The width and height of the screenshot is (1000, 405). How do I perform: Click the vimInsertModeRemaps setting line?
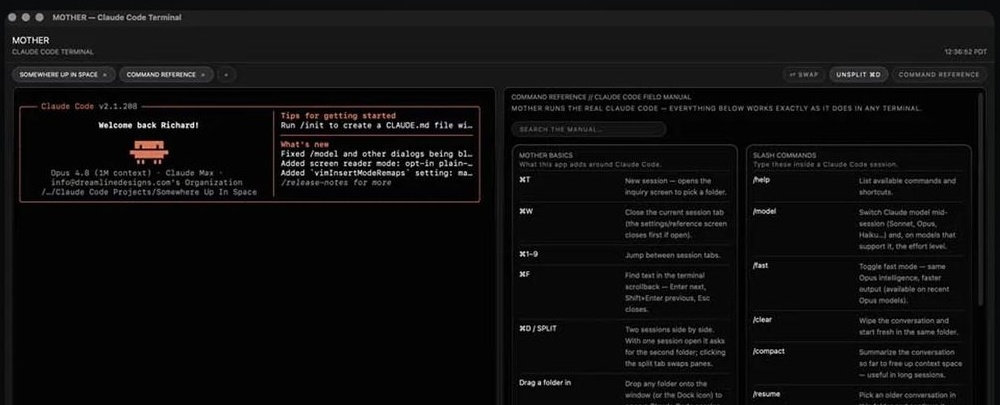coord(376,173)
